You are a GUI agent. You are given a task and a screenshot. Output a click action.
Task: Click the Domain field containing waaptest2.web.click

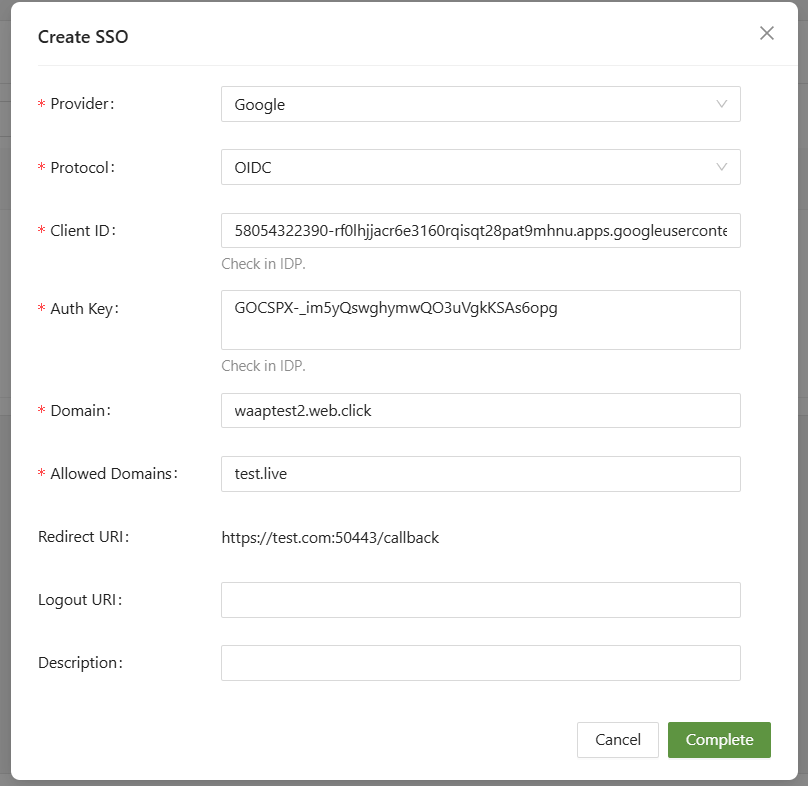coord(480,411)
